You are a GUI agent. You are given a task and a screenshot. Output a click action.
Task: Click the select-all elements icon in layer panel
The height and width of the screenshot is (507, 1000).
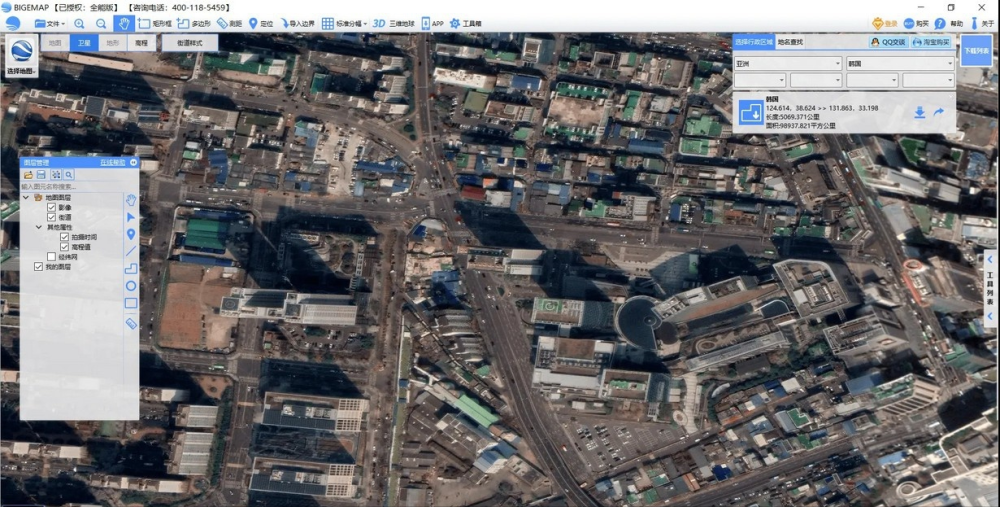click(56, 175)
